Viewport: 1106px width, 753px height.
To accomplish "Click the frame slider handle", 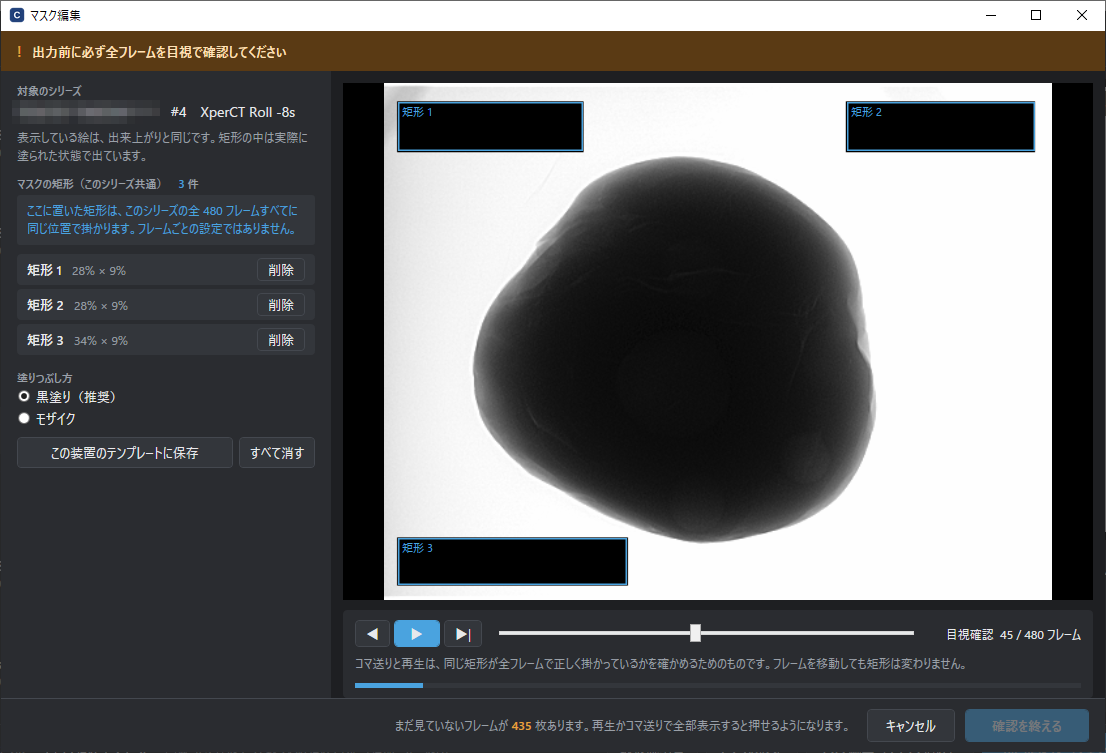I will pos(695,633).
